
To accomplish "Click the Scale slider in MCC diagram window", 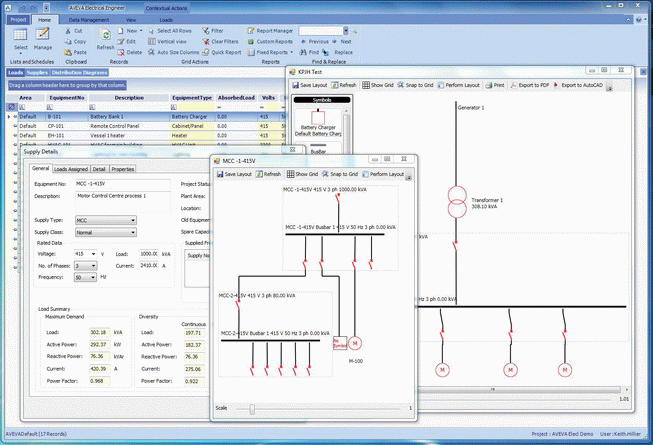I will pos(253,408).
